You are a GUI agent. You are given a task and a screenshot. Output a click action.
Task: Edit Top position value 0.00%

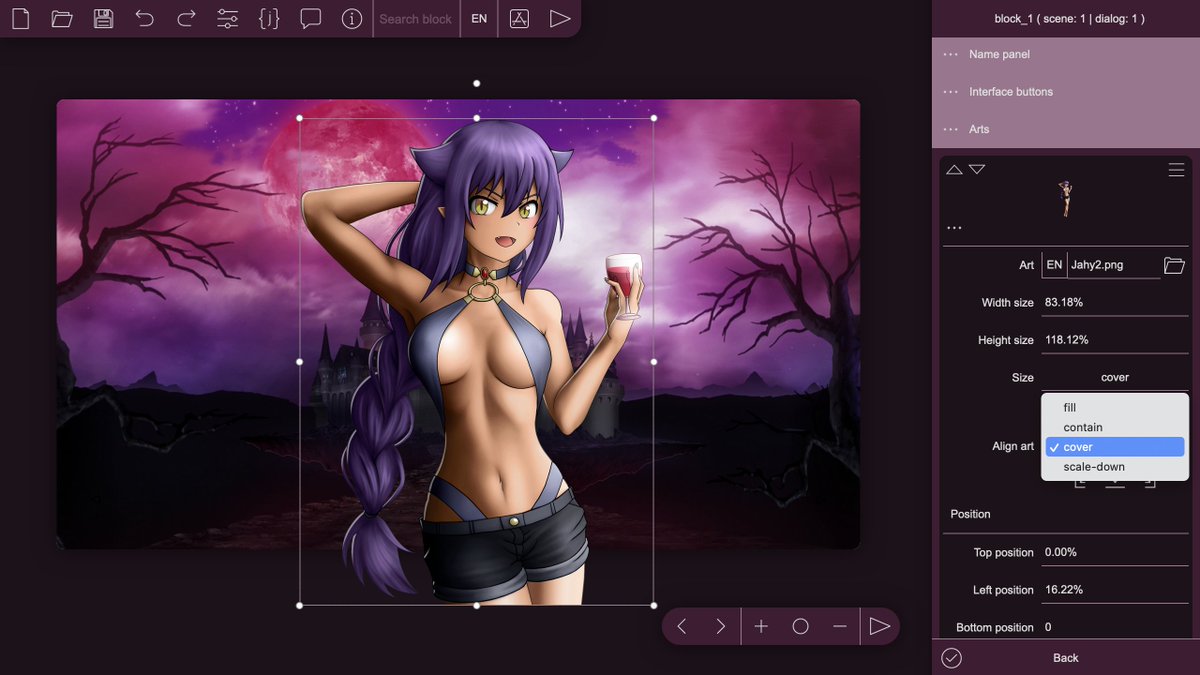point(1115,552)
